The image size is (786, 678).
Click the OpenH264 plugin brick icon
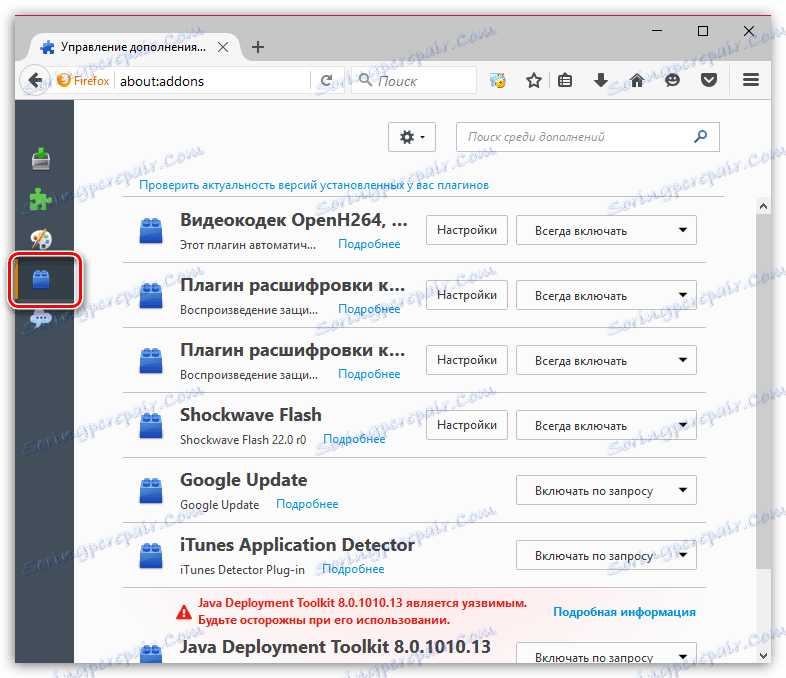[x=151, y=231]
